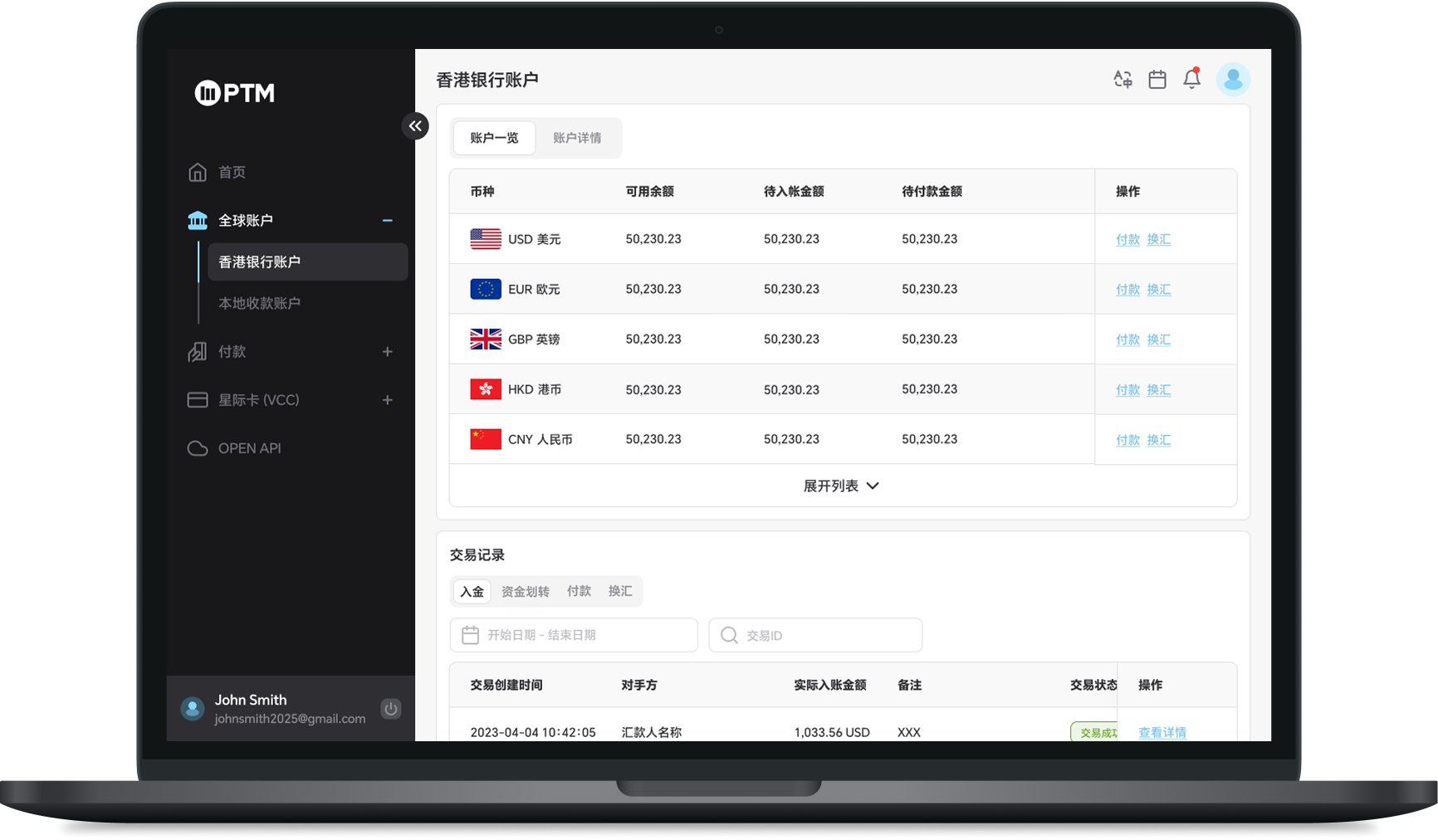This screenshot has width=1438, height=840.
Task: Select the 资金划转 transaction tab
Action: point(525,592)
